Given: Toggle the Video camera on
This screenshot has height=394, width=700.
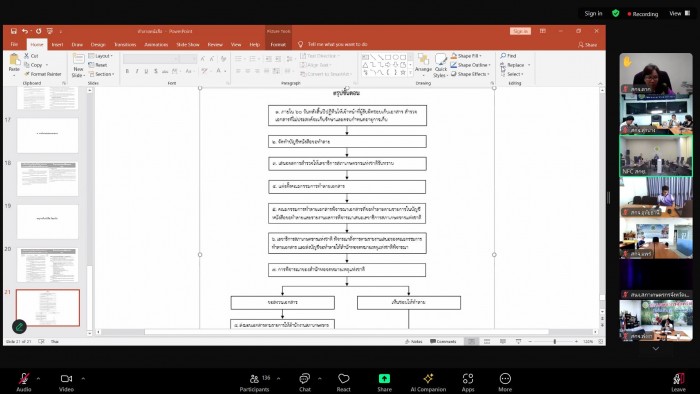Looking at the screenshot, I should point(66,378).
